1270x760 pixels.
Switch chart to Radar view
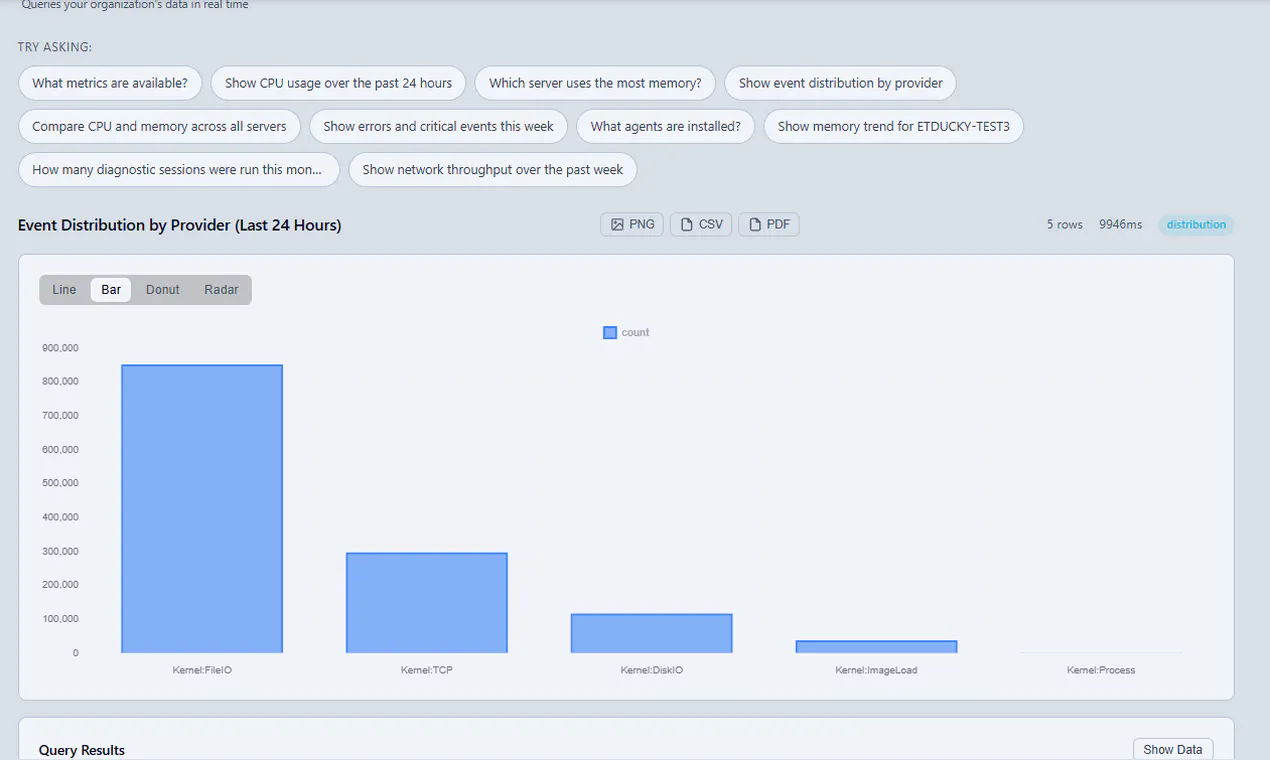[x=222, y=290]
